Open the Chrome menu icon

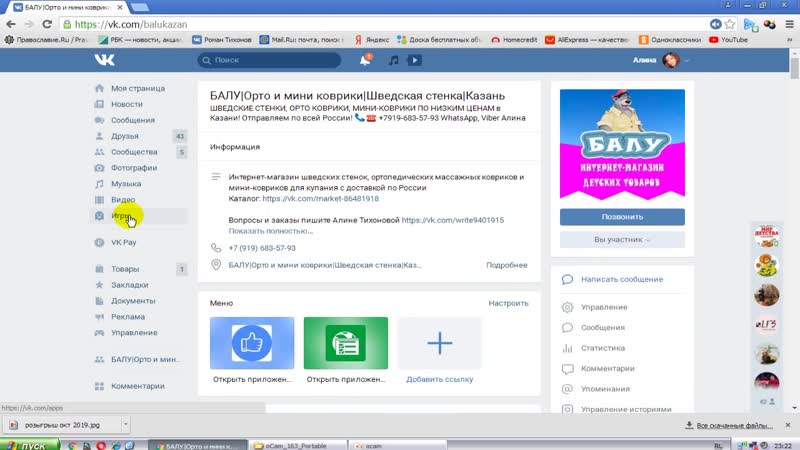pos(789,24)
